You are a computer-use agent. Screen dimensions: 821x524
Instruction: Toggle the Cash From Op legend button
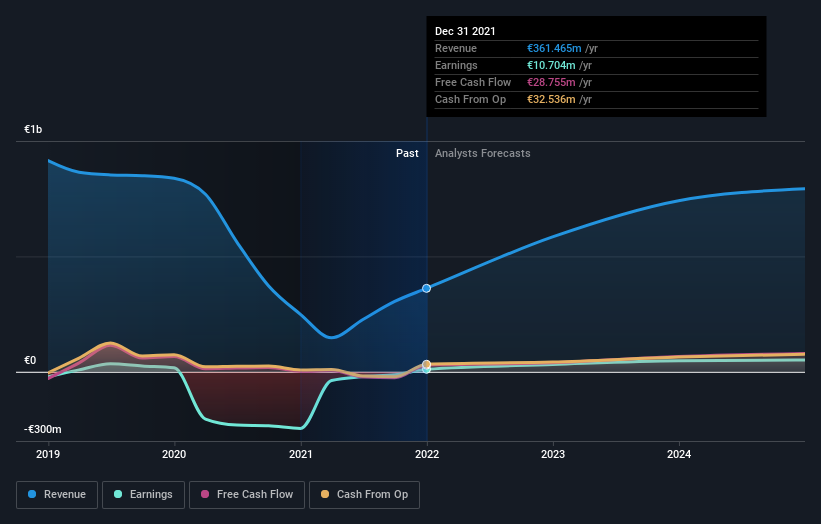(364, 495)
